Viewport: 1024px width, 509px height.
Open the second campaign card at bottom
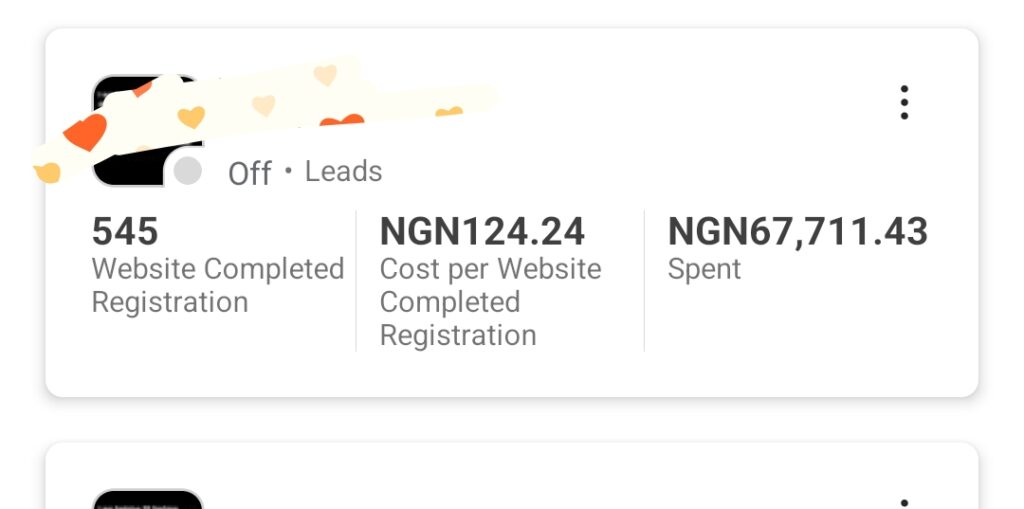[x=512, y=476]
